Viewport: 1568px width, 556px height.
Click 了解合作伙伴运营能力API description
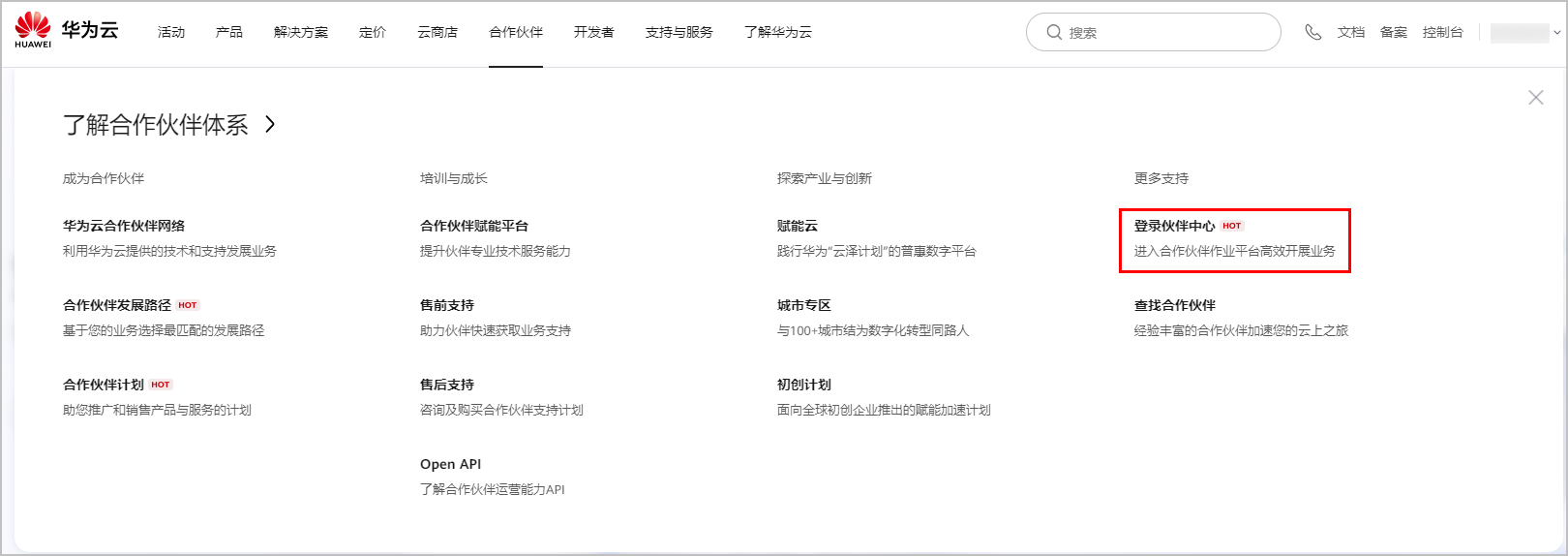tap(493, 489)
